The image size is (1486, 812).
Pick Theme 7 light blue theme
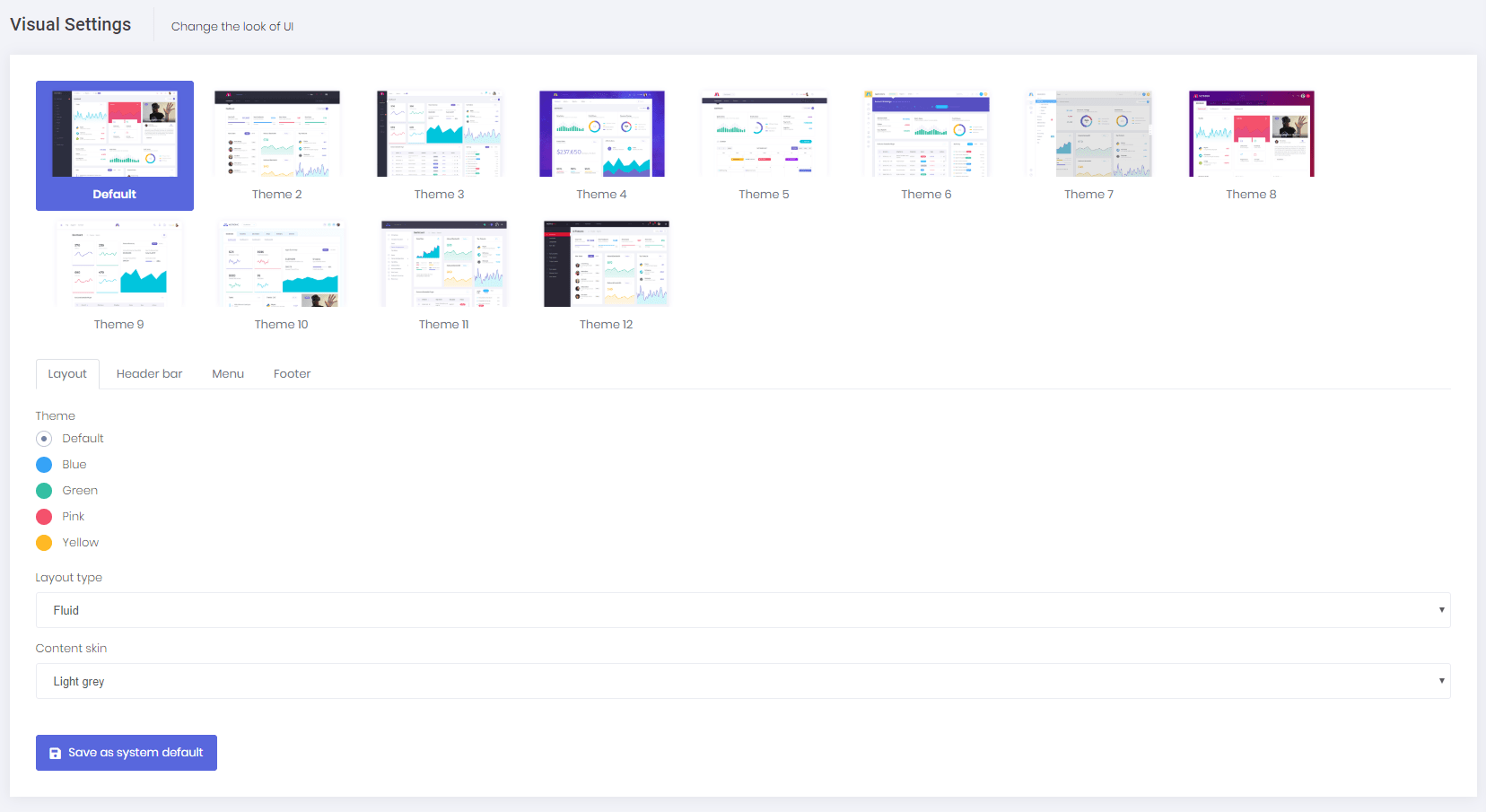(1088, 135)
